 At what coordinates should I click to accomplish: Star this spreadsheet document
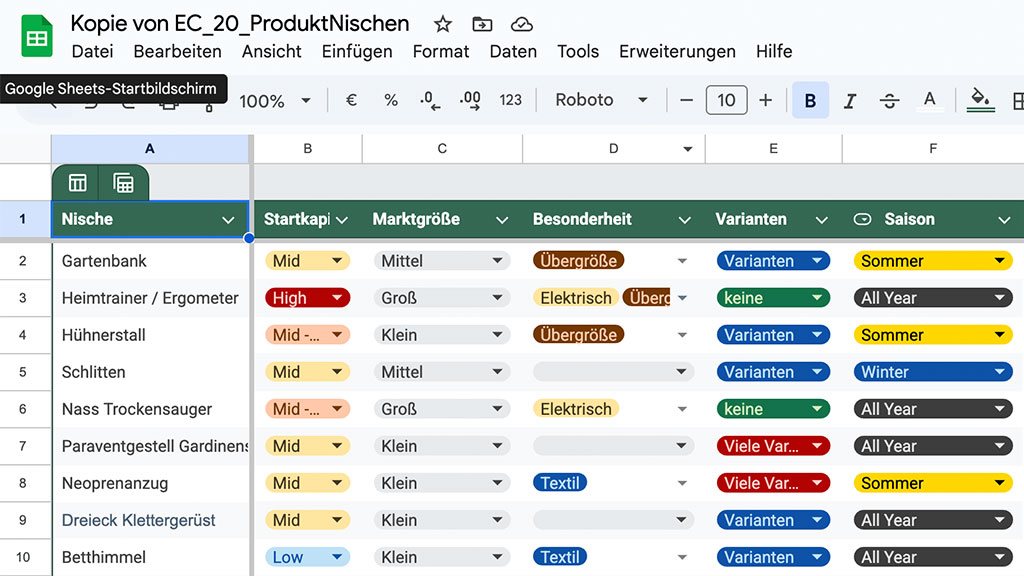443,24
